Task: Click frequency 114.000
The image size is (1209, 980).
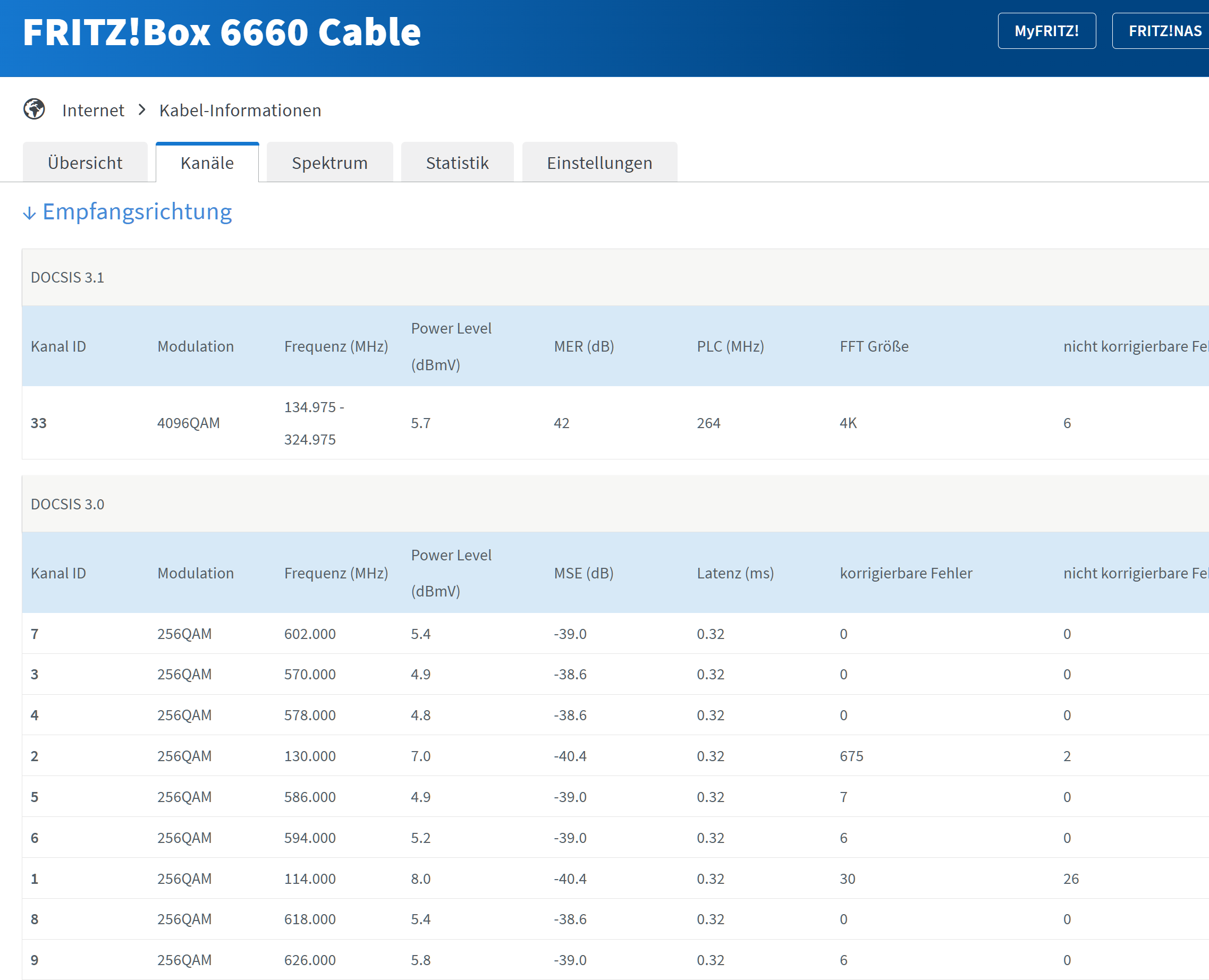Action: [309, 879]
